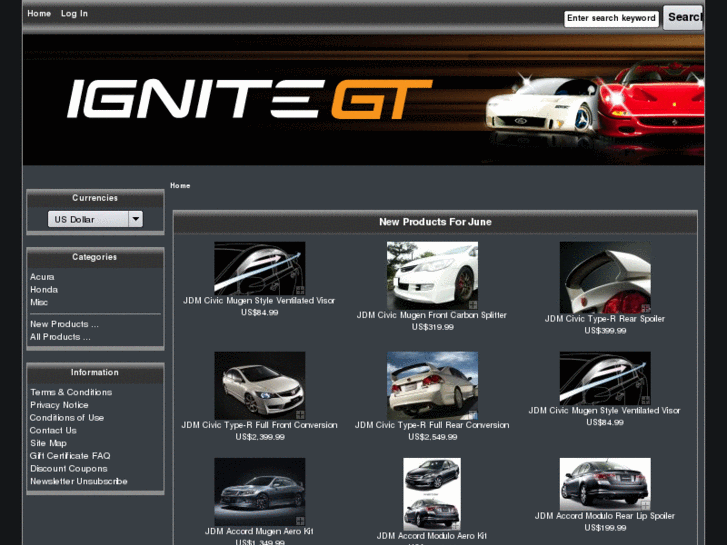Click the US$399.99 price text
727x545 pixels.
[605, 331]
